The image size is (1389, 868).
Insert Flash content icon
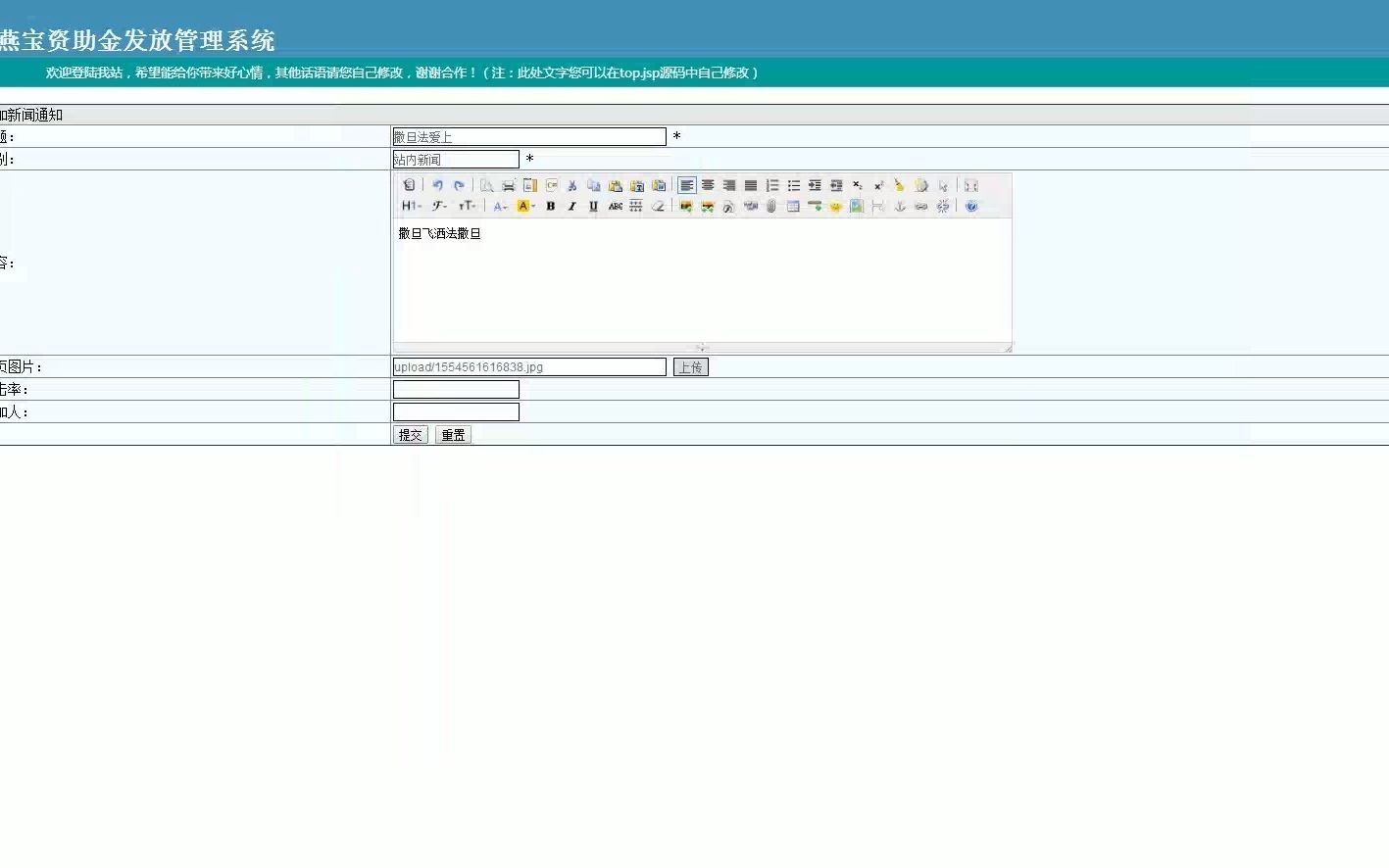[x=729, y=206]
